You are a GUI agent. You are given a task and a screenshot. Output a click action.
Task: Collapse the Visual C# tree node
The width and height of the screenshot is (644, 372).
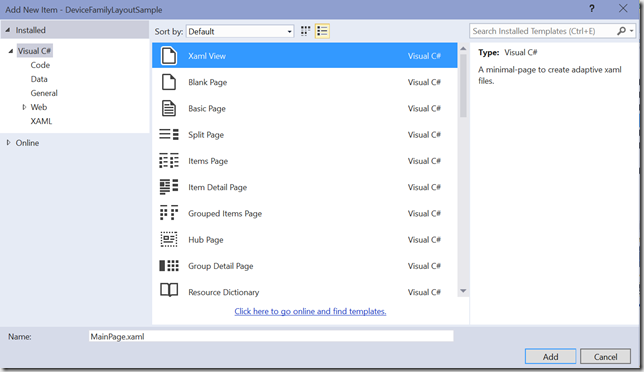(11, 51)
